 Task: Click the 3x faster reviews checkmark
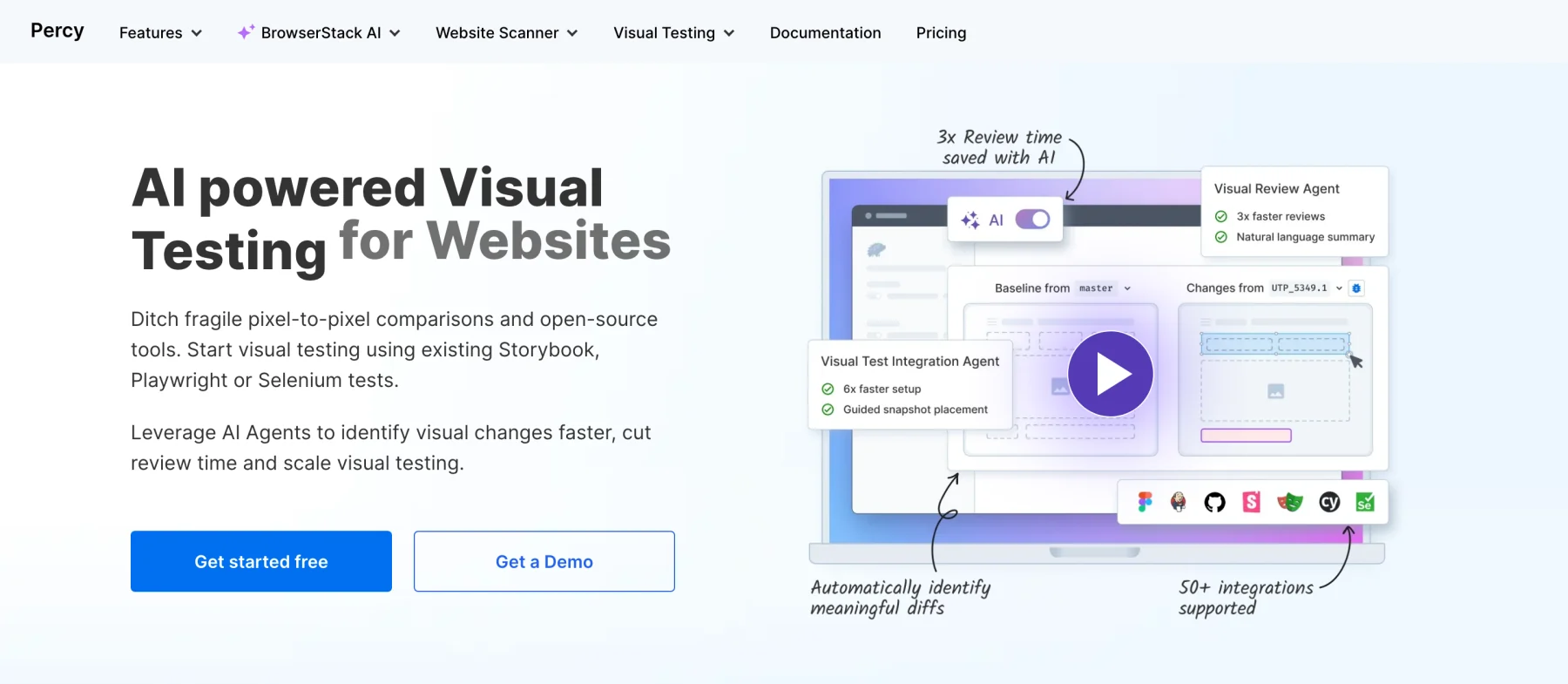click(1221, 216)
